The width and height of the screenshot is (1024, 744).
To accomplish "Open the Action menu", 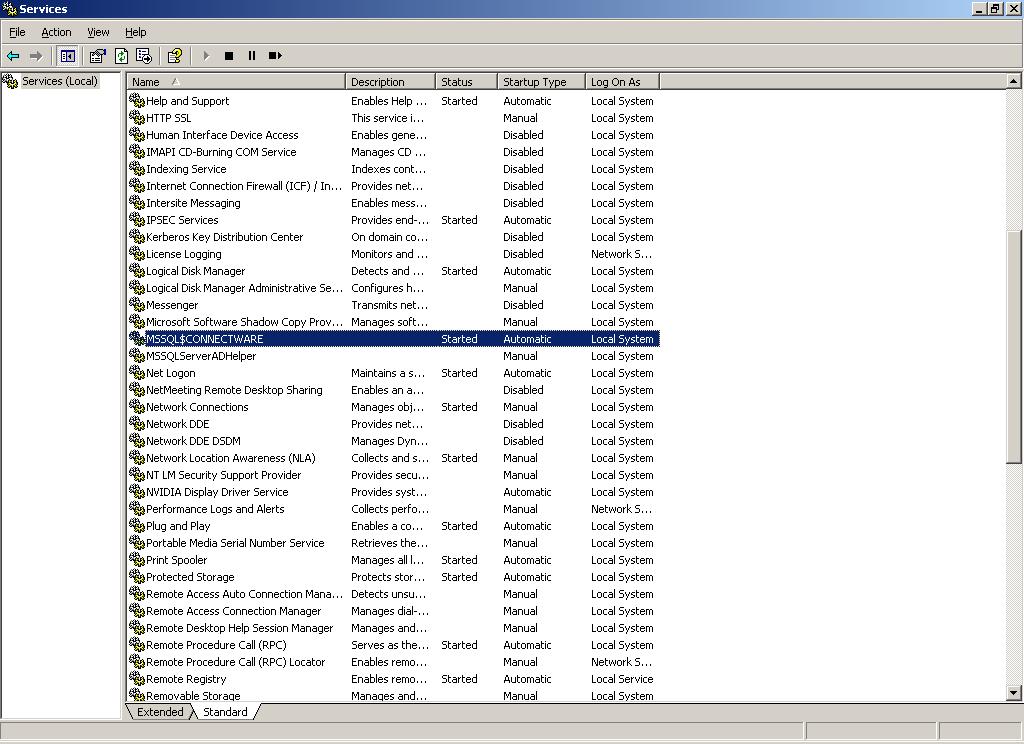I will (56, 32).
